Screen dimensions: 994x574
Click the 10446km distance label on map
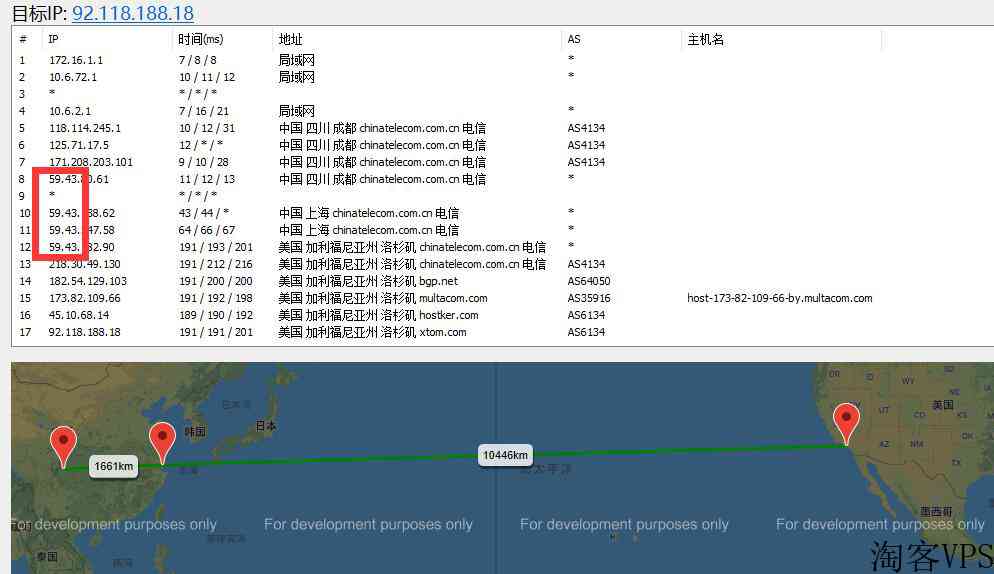coord(505,455)
